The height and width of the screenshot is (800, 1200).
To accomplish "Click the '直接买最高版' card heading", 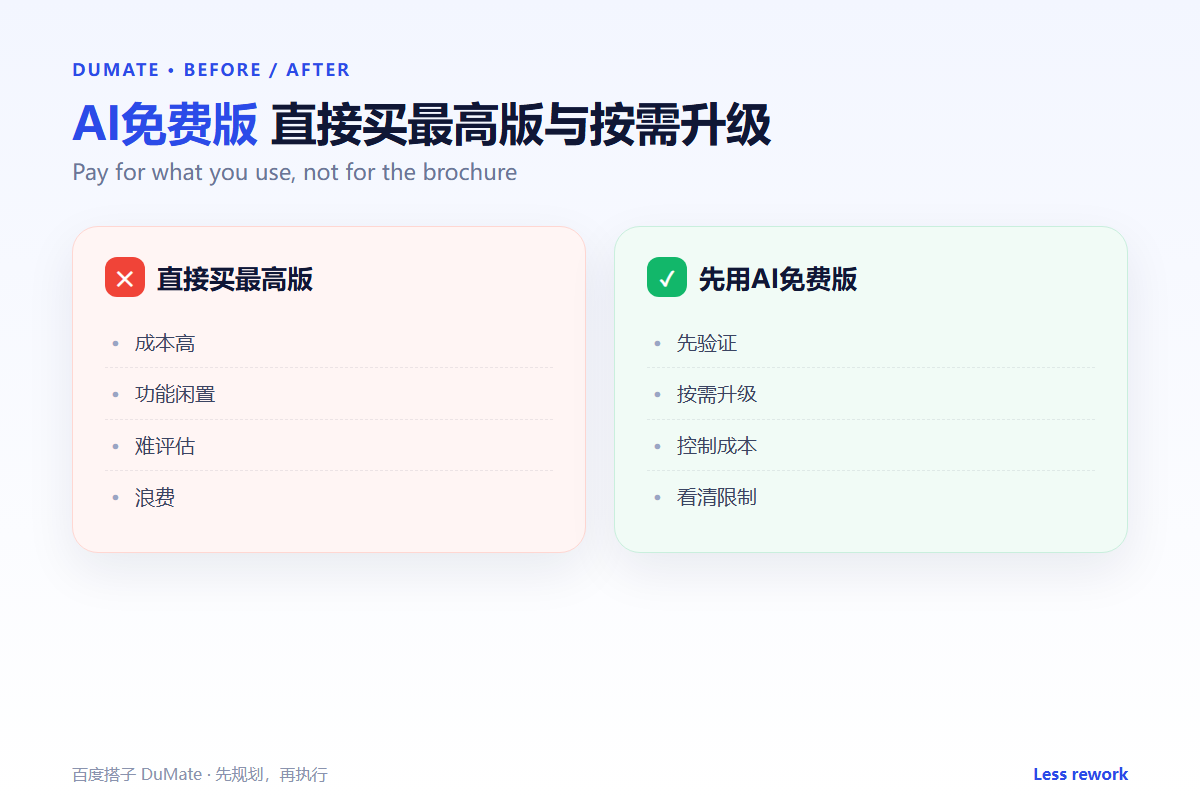I will 235,279.
